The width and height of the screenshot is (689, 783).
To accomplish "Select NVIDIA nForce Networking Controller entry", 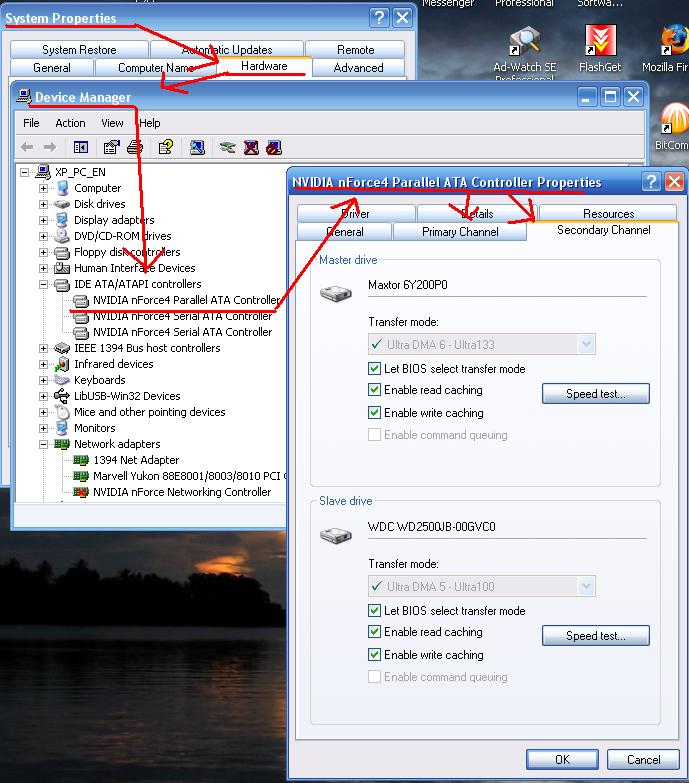I will (182, 492).
